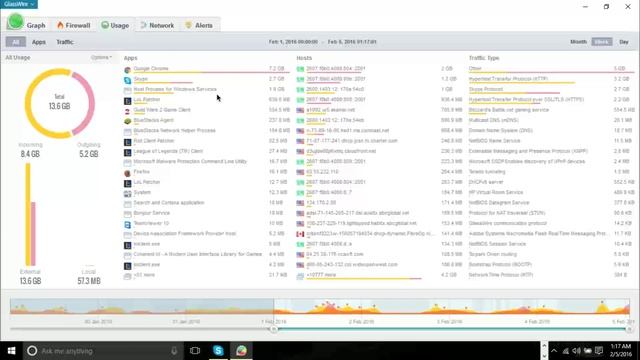Click the Bonjour Service icon
This screenshot has height=360, width=640.
(x=127, y=214)
